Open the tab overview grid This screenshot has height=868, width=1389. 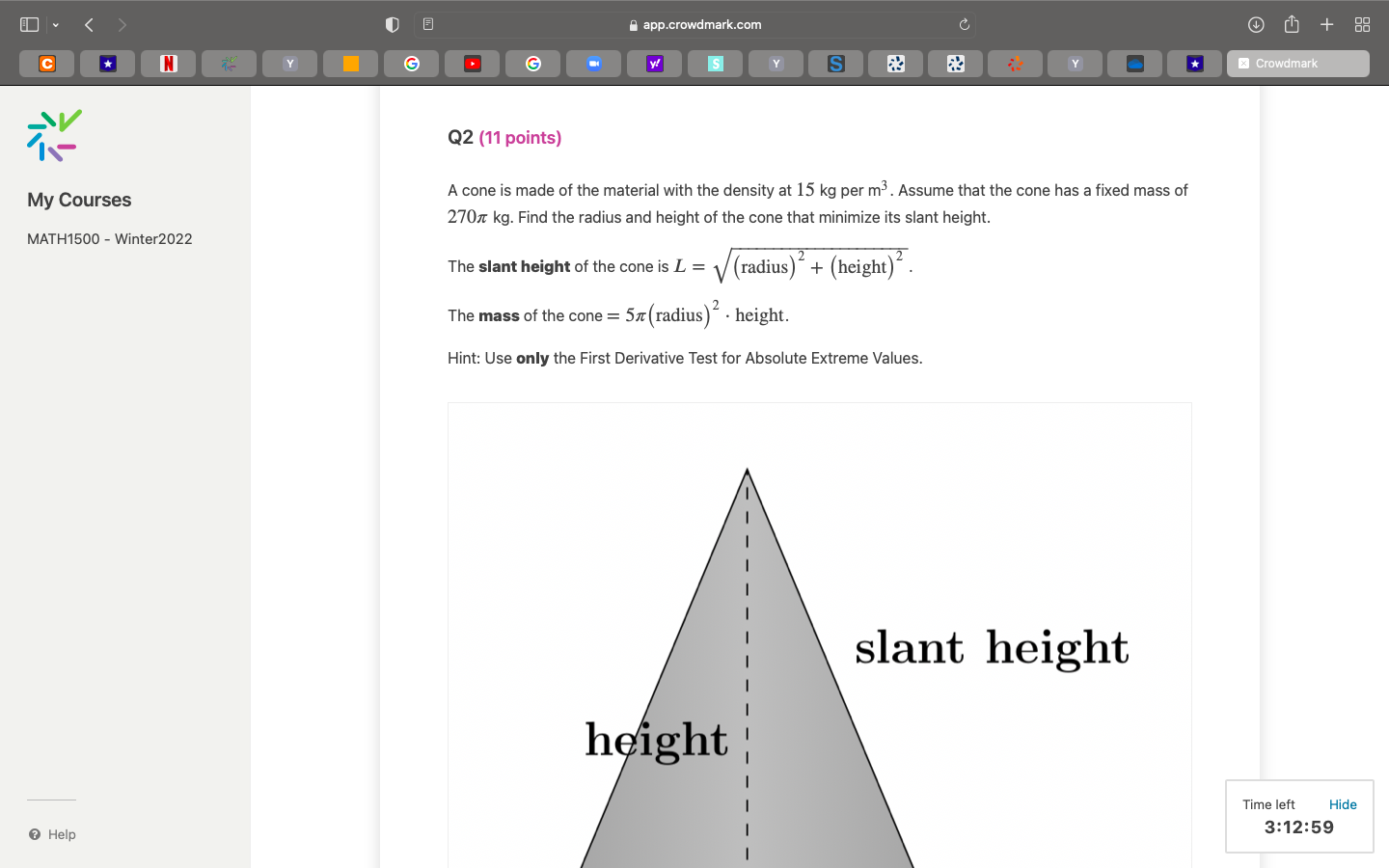click(1362, 24)
